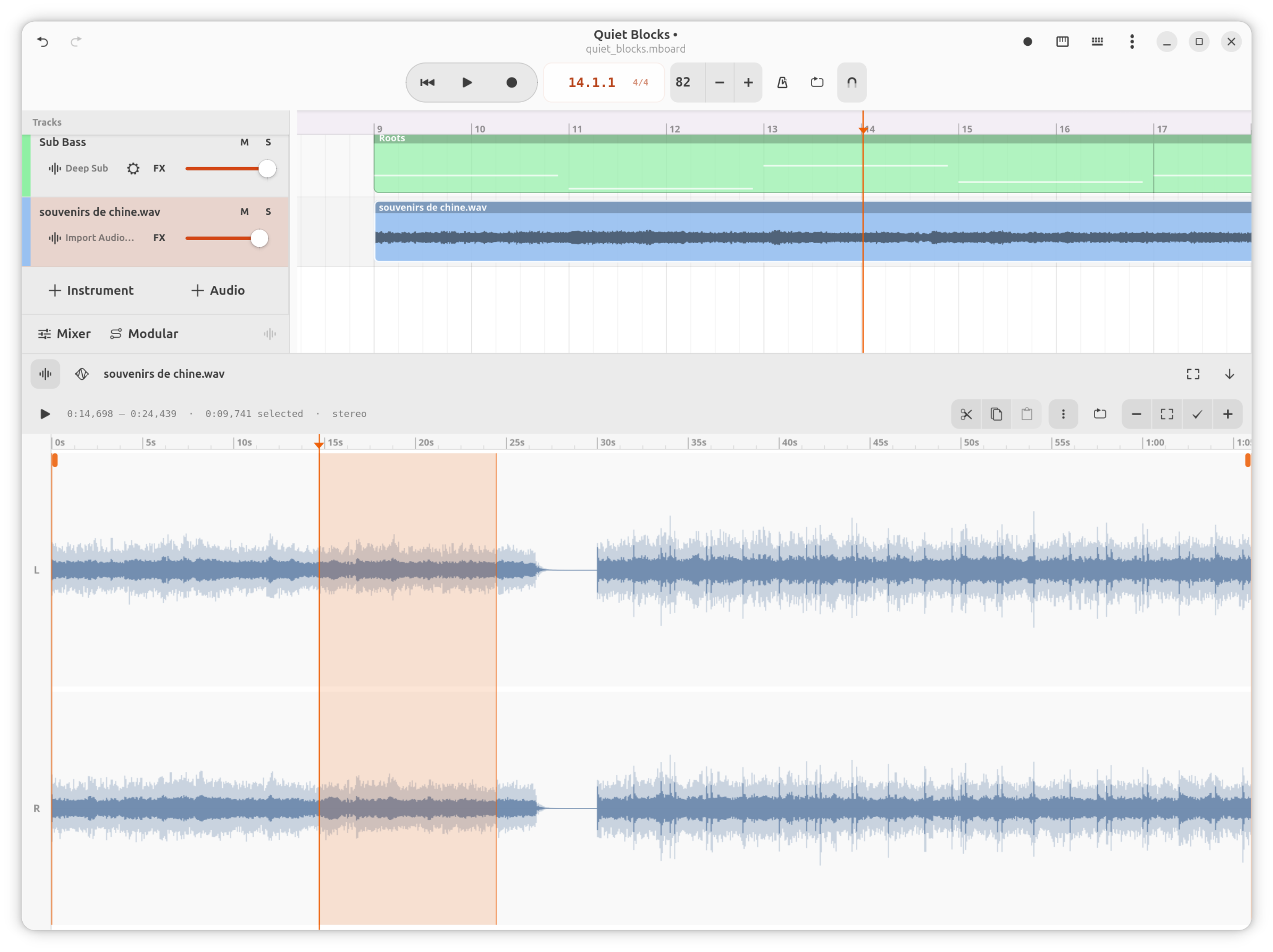
Task: Click the 45s mark on the editor ruler
Action: [x=880, y=442]
